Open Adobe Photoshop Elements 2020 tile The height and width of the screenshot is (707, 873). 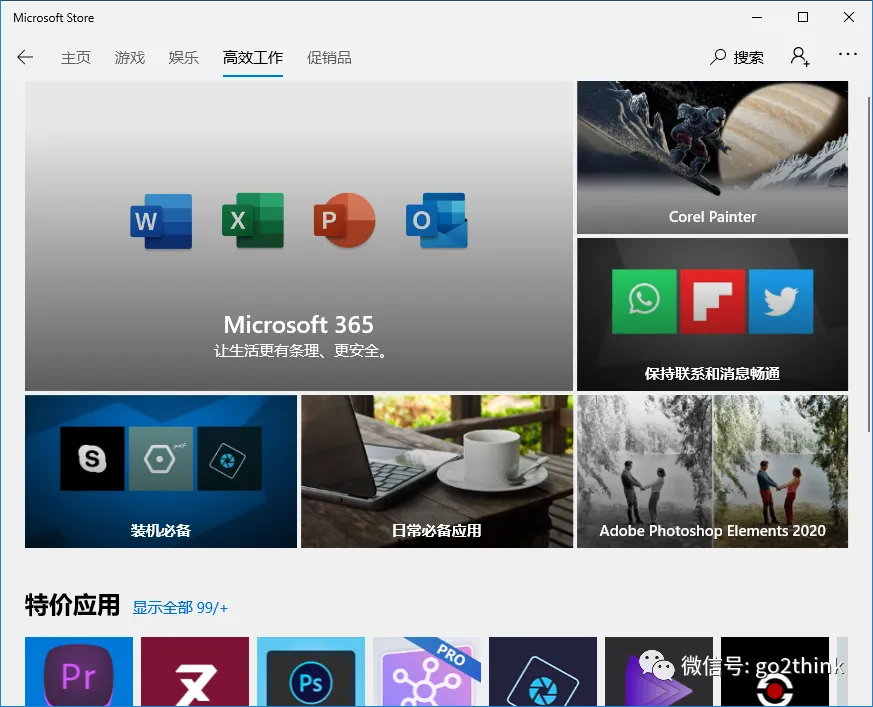pos(712,472)
